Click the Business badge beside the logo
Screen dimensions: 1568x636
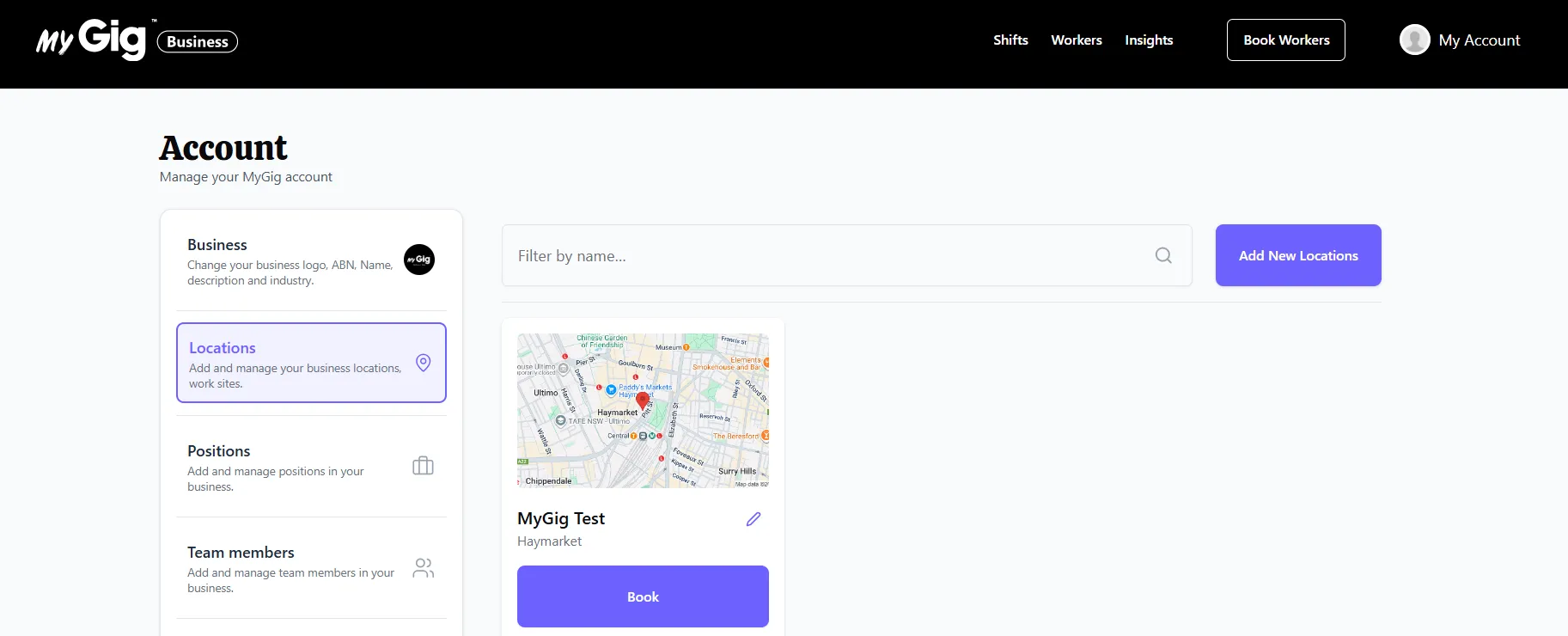[198, 41]
